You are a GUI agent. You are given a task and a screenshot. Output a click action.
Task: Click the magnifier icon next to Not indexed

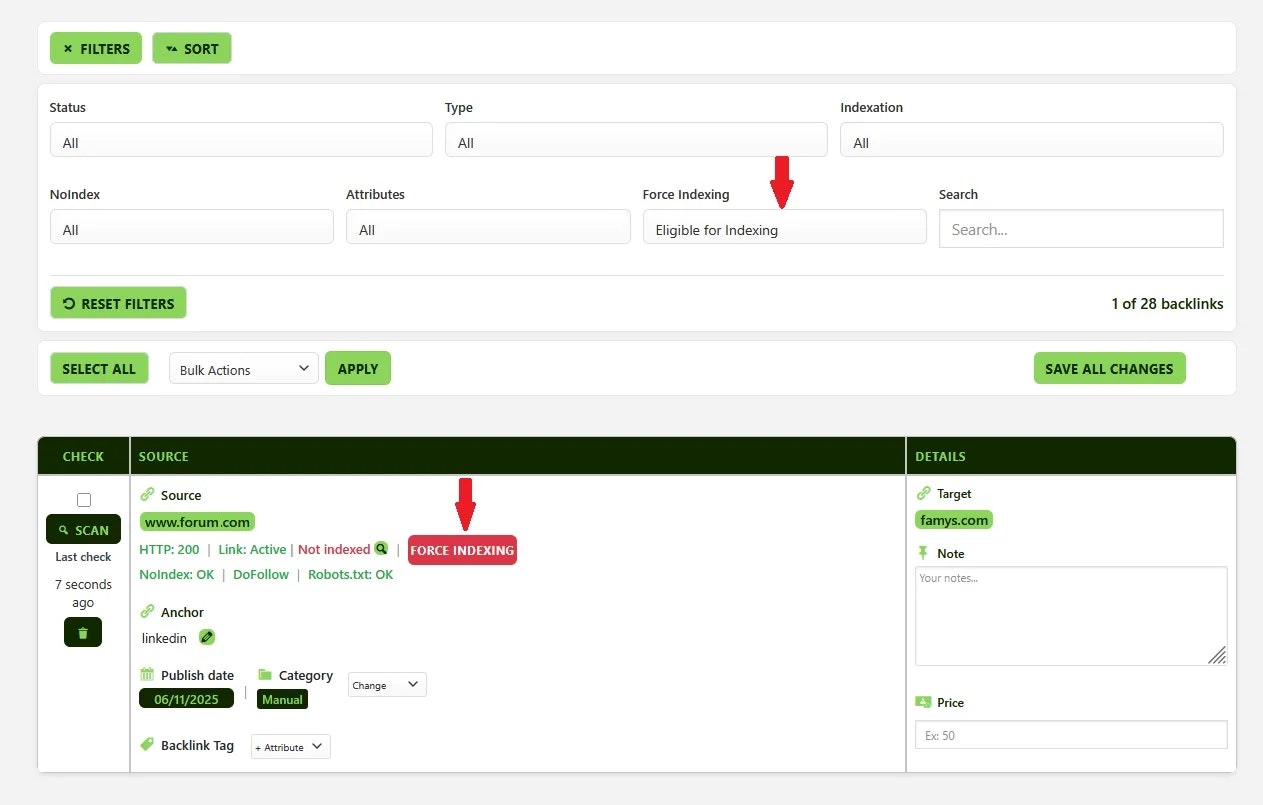381,549
